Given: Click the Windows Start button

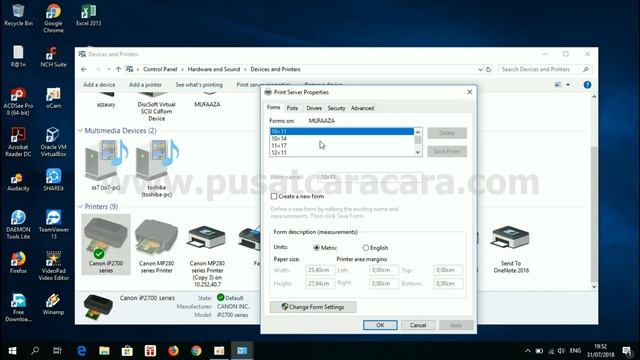Looking at the screenshot, I should (12, 351).
